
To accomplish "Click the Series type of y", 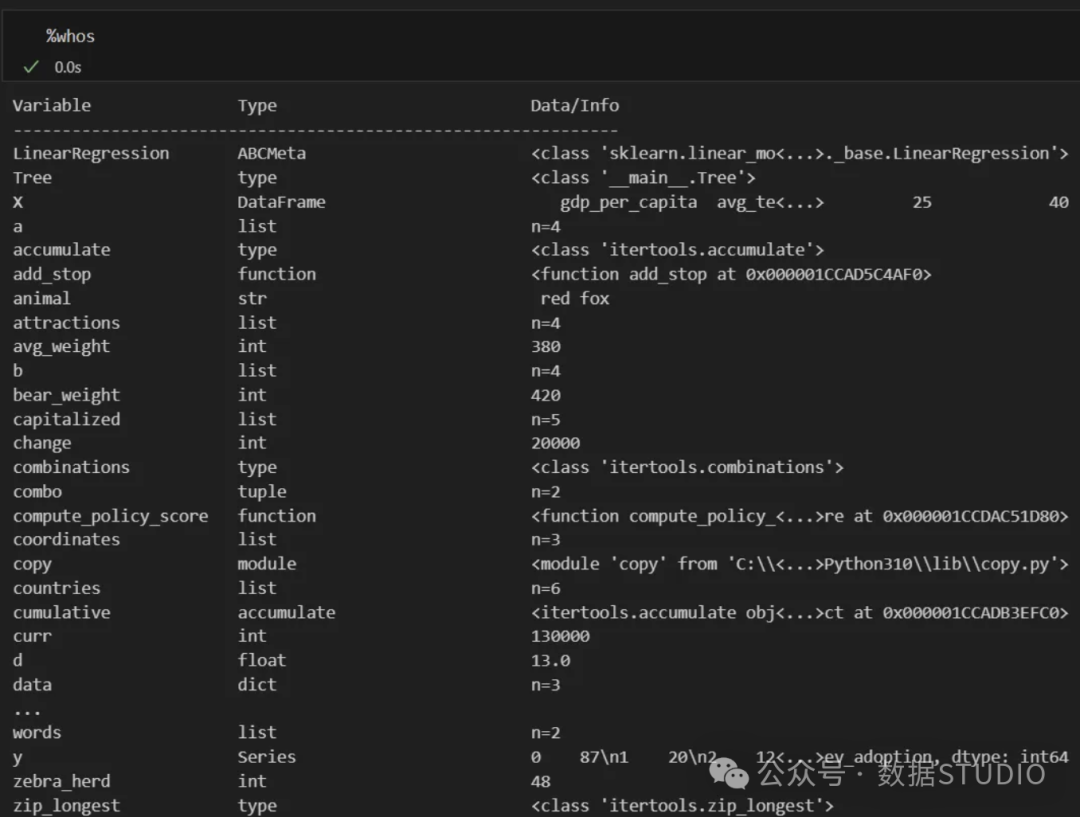I will [267, 757].
